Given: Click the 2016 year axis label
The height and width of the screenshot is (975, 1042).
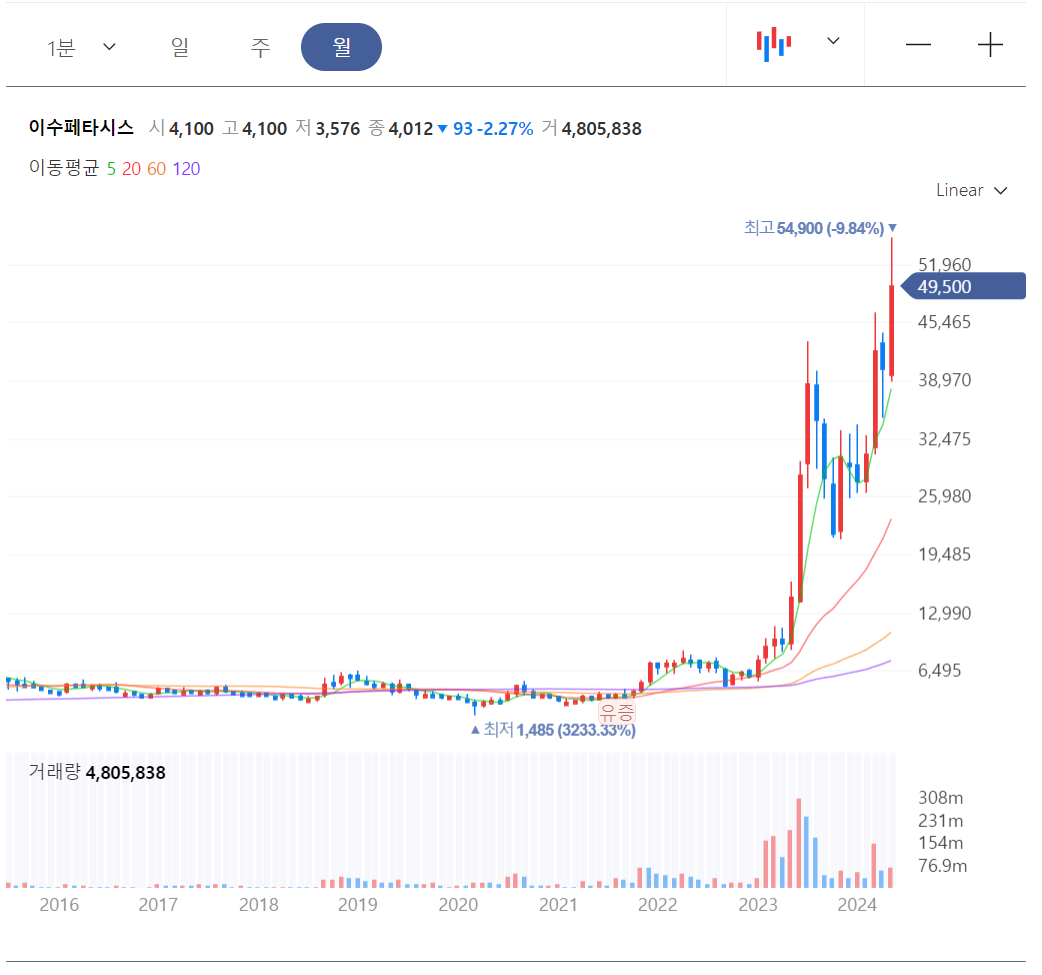Looking at the screenshot, I should tap(59, 905).
